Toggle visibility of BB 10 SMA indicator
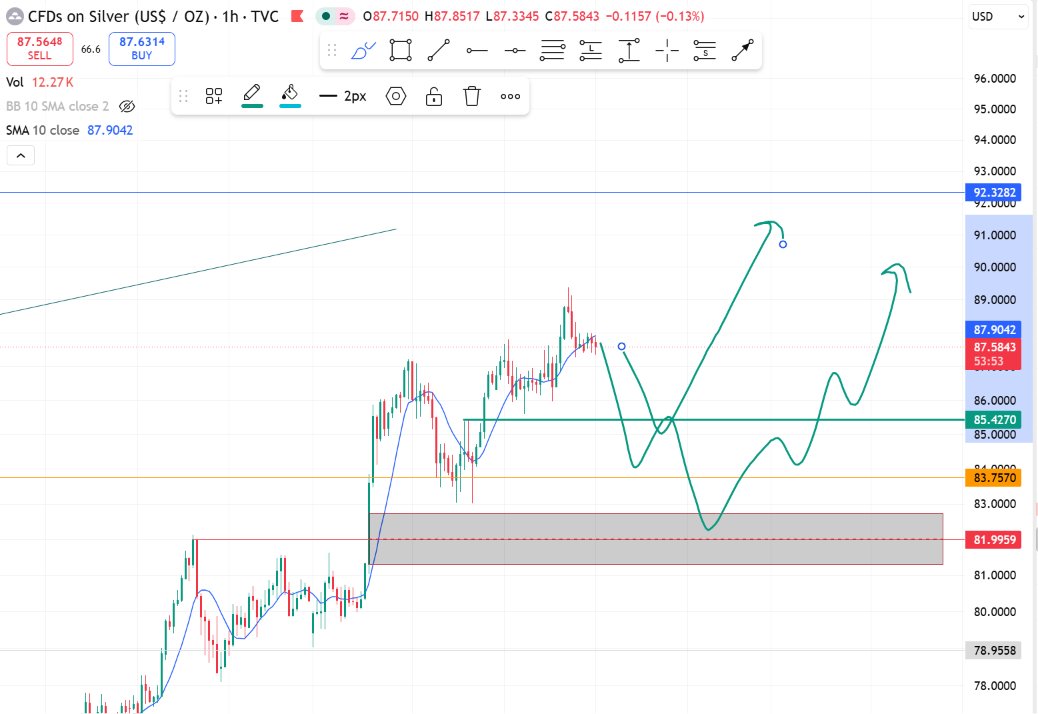The image size is (1038, 714). pos(126,107)
